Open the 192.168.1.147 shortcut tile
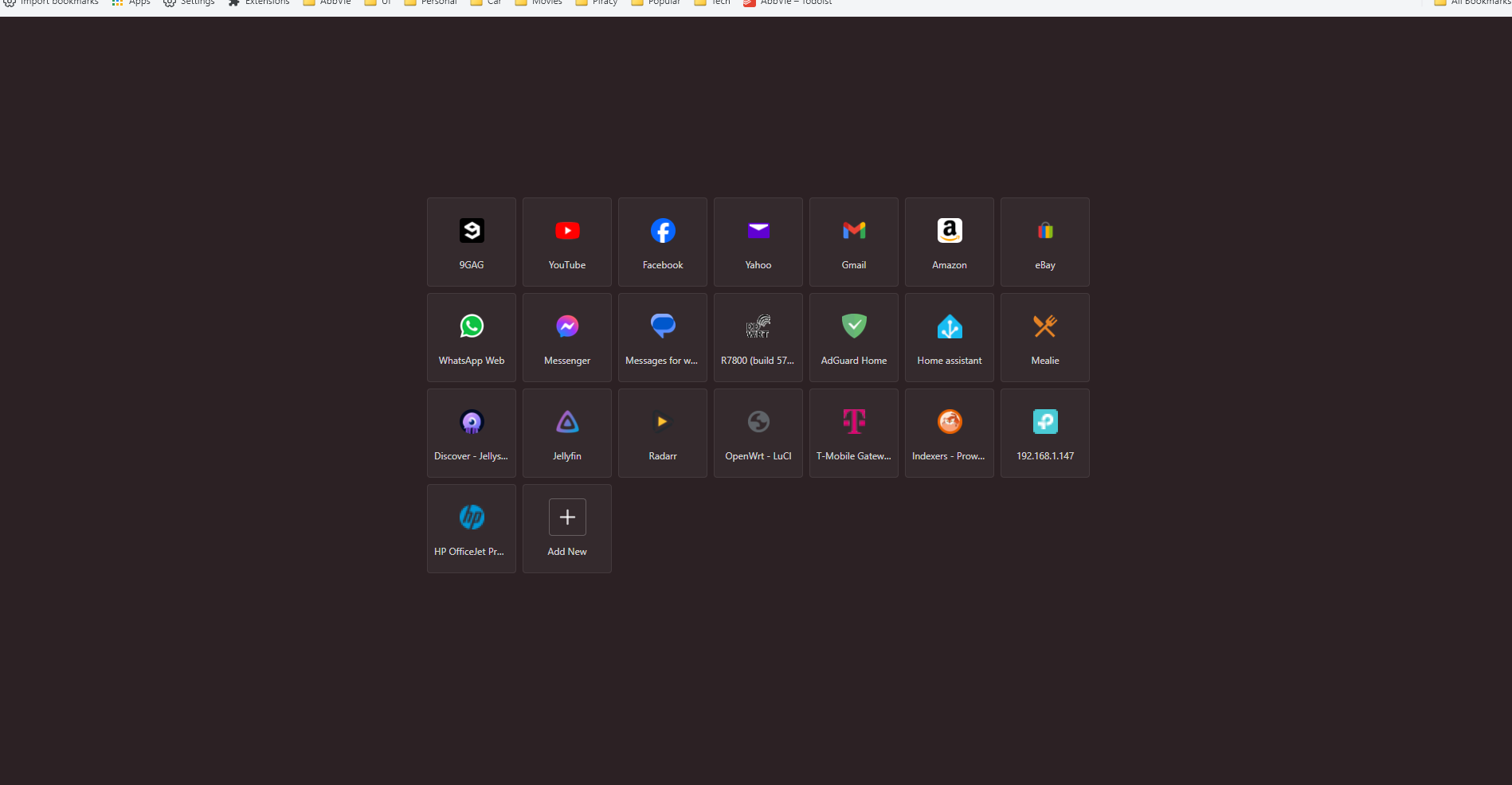The width and height of the screenshot is (1512, 785). tap(1045, 433)
